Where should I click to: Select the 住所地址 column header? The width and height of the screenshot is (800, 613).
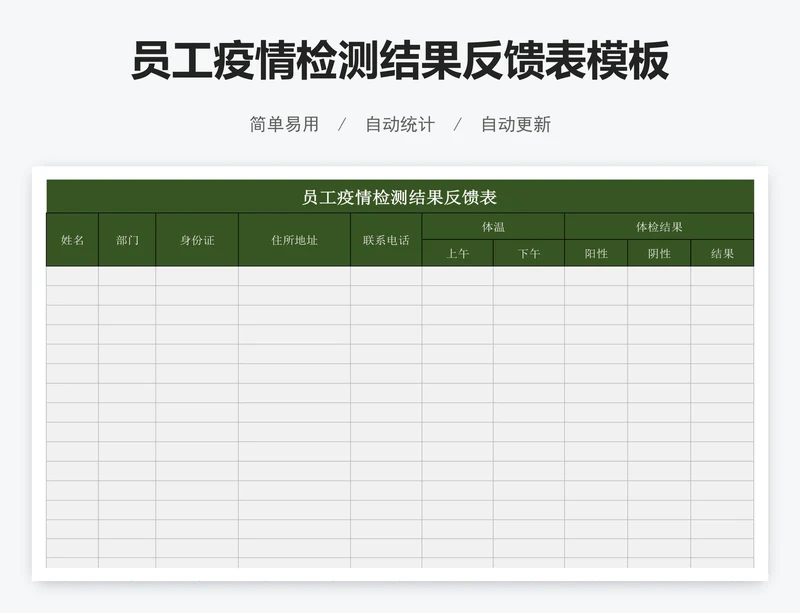(294, 240)
